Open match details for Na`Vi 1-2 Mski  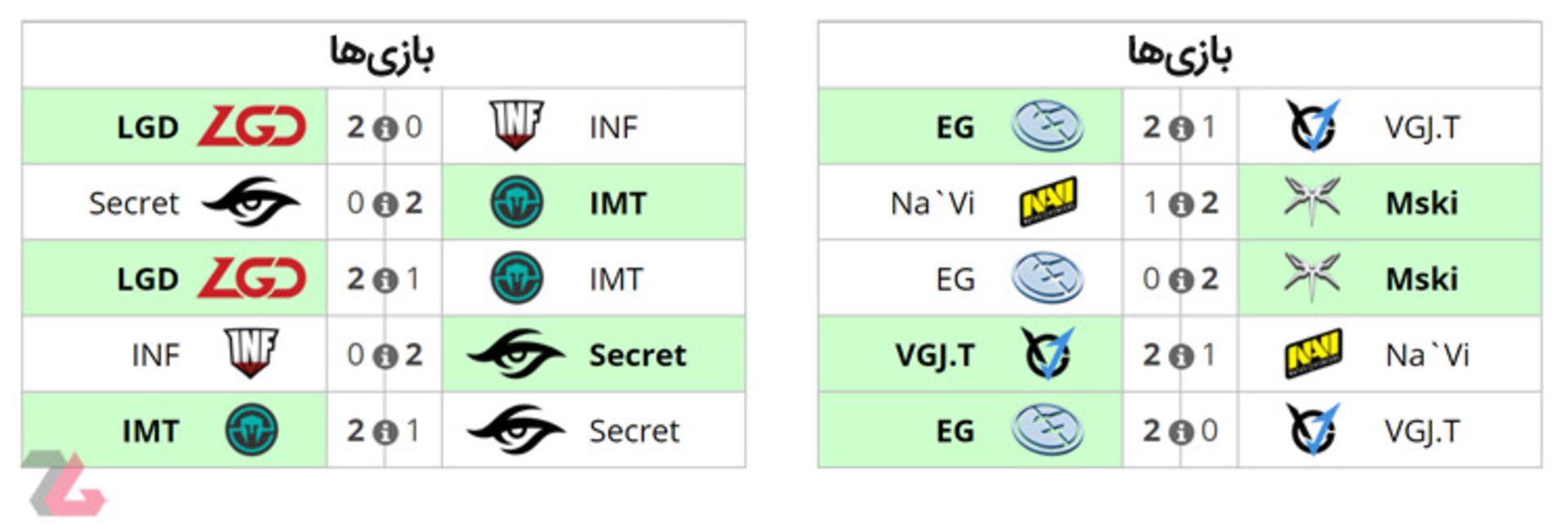click(x=1180, y=204)
